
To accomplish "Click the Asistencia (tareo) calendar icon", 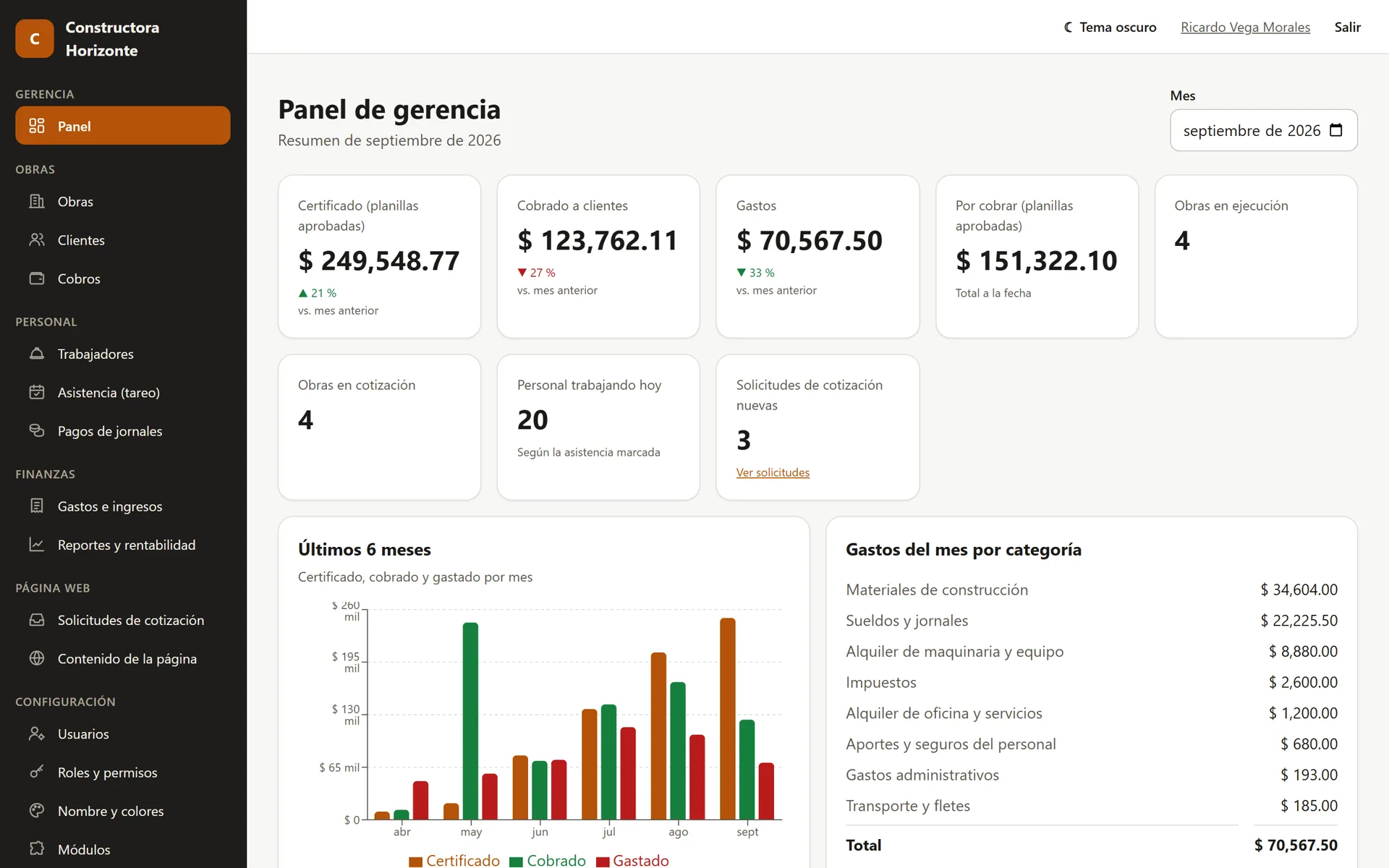I will pos(37,392).
